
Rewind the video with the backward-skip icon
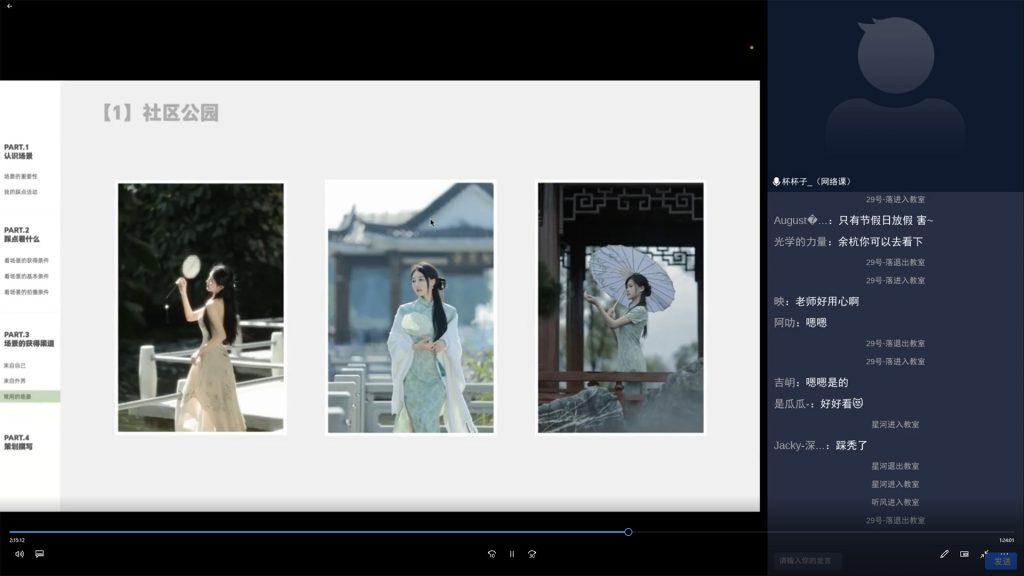pyautogui.click(x=491, y=554)
